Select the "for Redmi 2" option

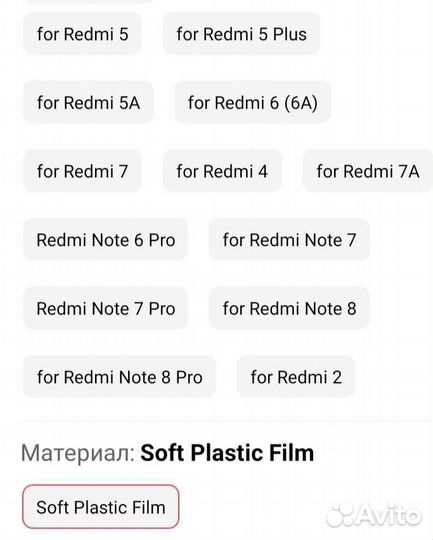tap(296, 376)
